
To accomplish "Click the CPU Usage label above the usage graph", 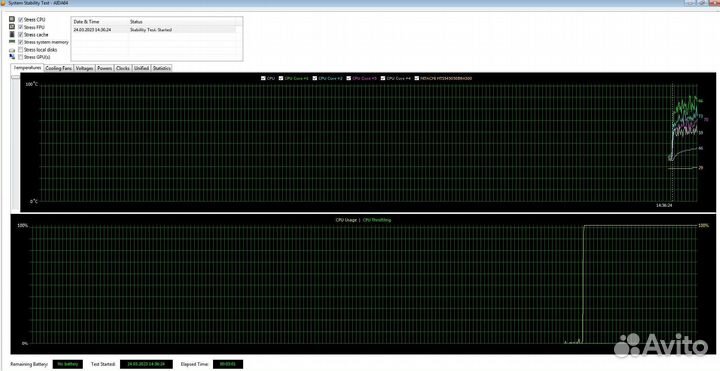I will tap(346, 220).
